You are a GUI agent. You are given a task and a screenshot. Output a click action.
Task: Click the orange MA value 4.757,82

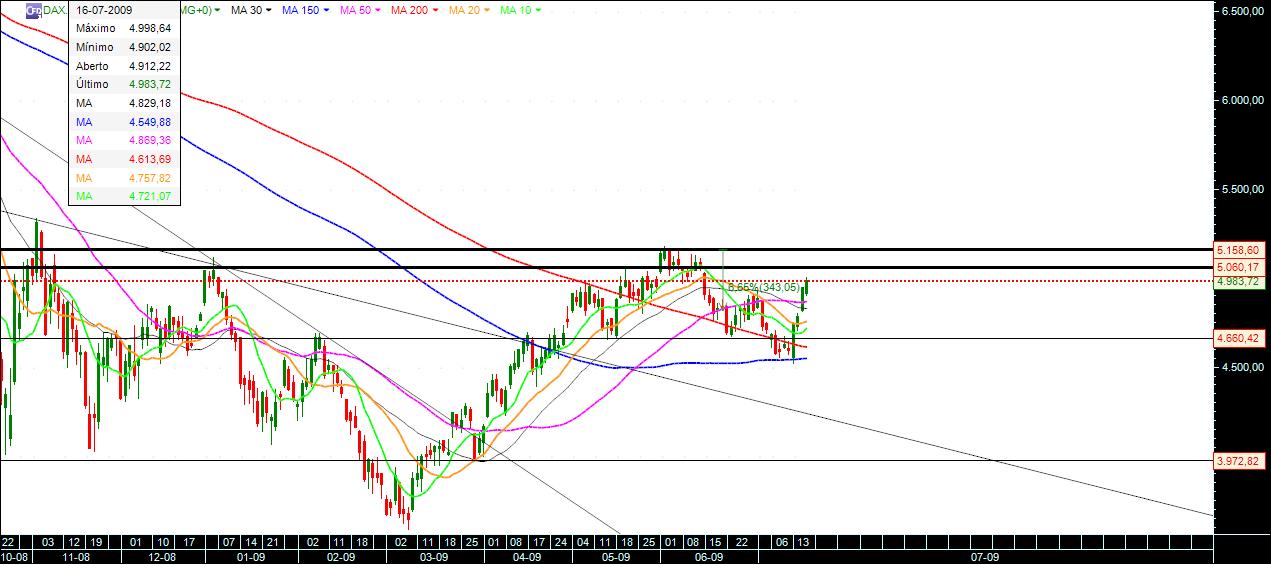click(x=150, y=178)
